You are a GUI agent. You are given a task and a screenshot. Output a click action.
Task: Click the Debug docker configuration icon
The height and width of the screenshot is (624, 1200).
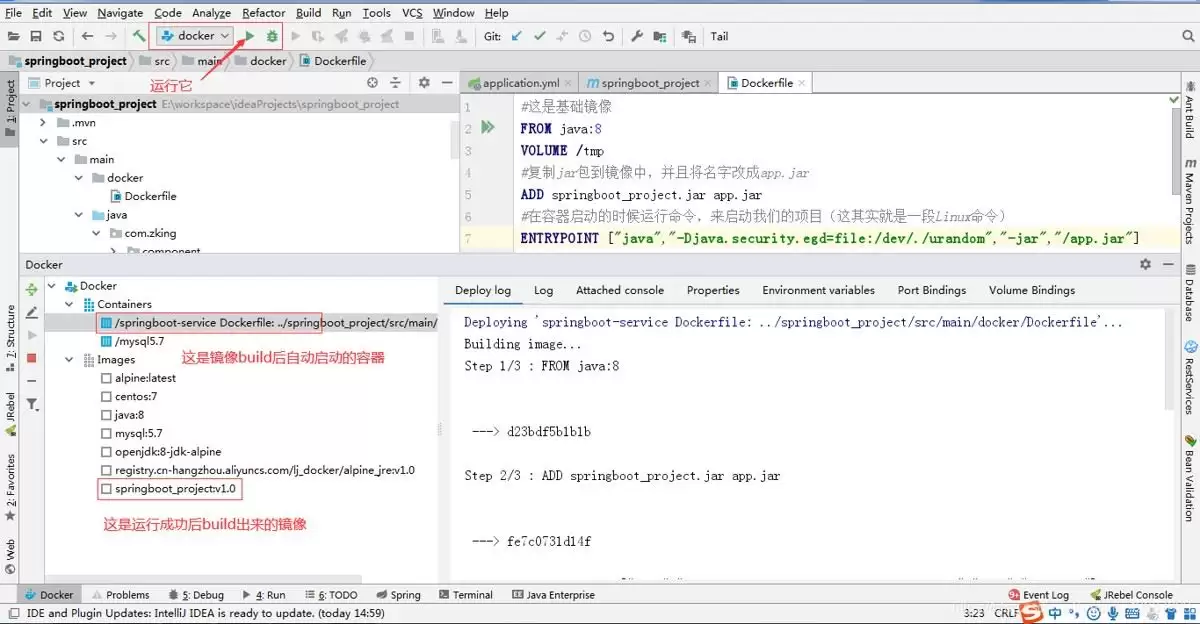tap(270, 35)
